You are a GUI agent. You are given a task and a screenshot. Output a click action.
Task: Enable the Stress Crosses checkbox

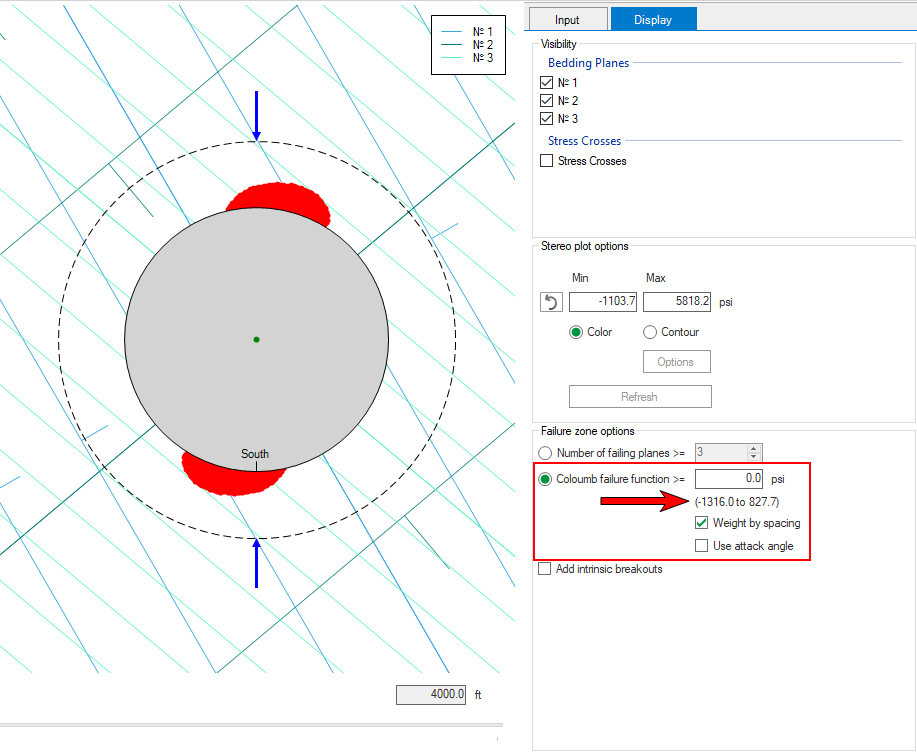[x=546, y=161]
